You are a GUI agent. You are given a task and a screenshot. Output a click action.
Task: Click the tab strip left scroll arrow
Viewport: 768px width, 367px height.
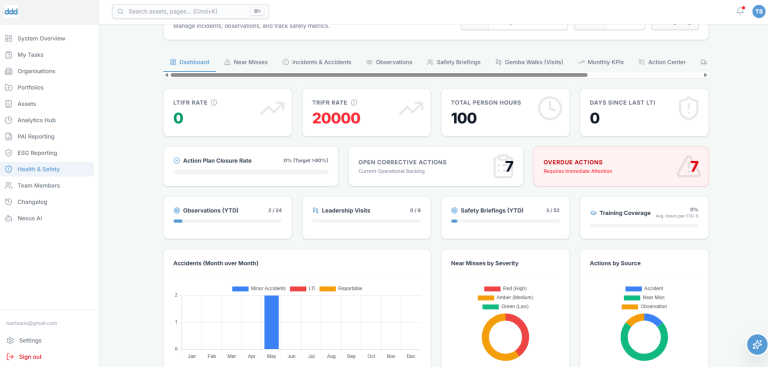[167, 75]
